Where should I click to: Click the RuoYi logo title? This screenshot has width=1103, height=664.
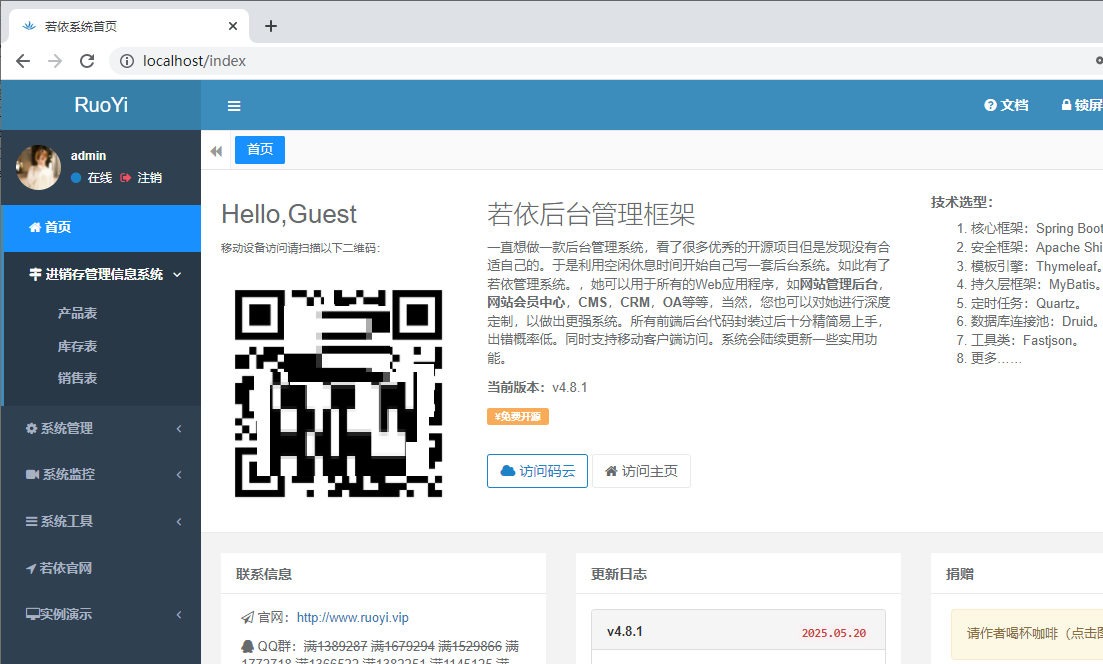point(101,105)
